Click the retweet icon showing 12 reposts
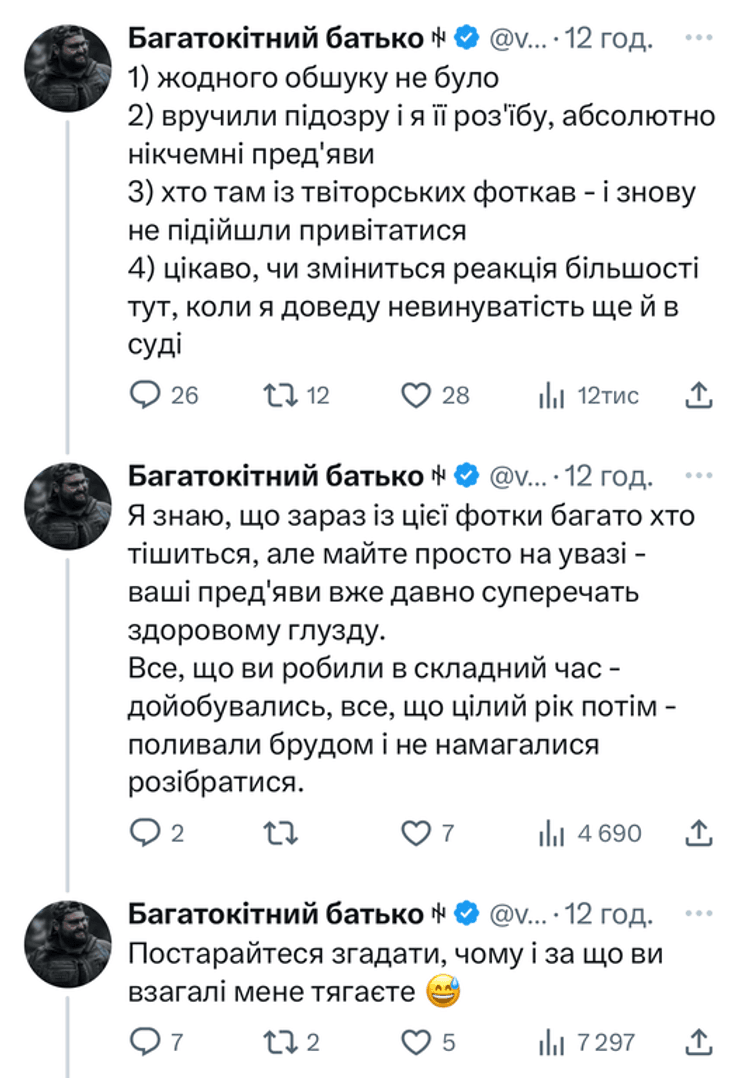740x1078 pixels. point(282,395)
